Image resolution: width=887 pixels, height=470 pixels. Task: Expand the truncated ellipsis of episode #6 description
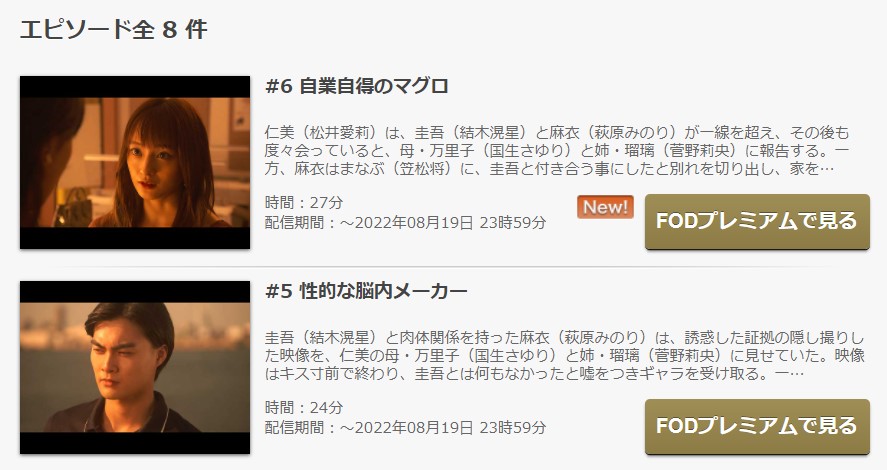coord(826,169)
